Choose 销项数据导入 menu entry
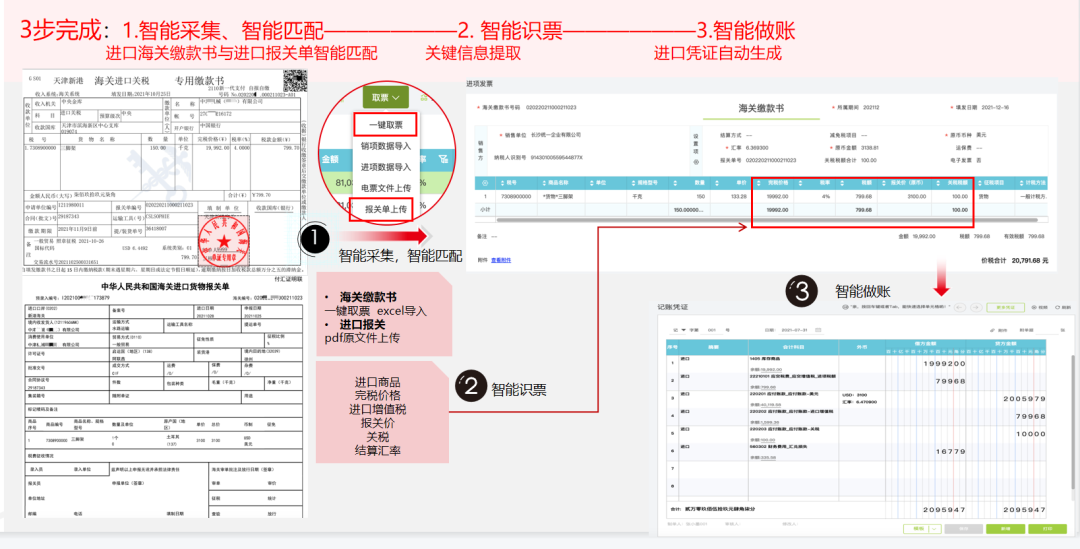Viewport: 1080px width, 549px height. (x=386, y=147)
